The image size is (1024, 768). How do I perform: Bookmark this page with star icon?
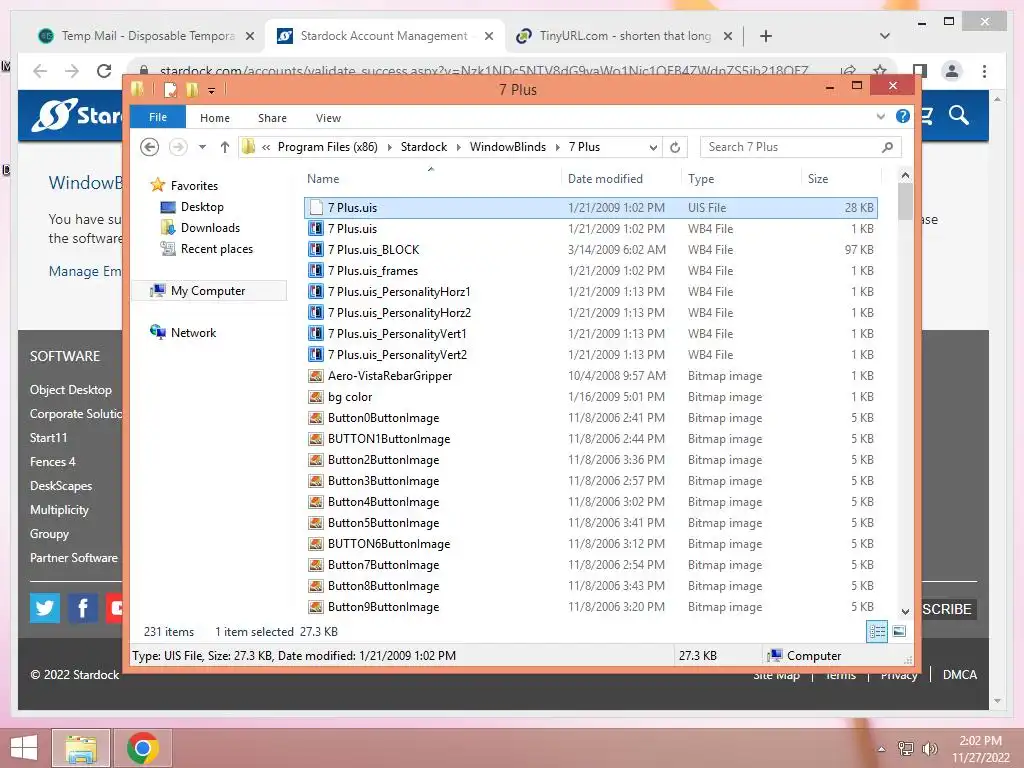pos(880,71)
